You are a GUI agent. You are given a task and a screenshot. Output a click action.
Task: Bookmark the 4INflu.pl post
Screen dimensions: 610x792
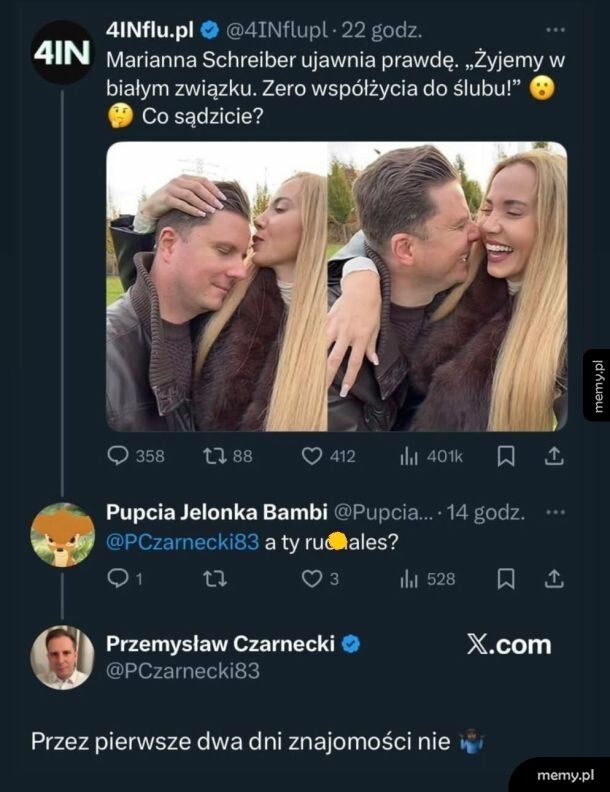506,456
